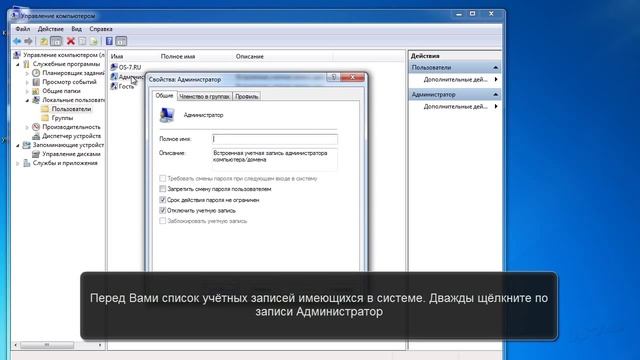Screen dimensions: 640x360
Task: Open Дополнительные действия under Администратор
Action: point(456,107)
